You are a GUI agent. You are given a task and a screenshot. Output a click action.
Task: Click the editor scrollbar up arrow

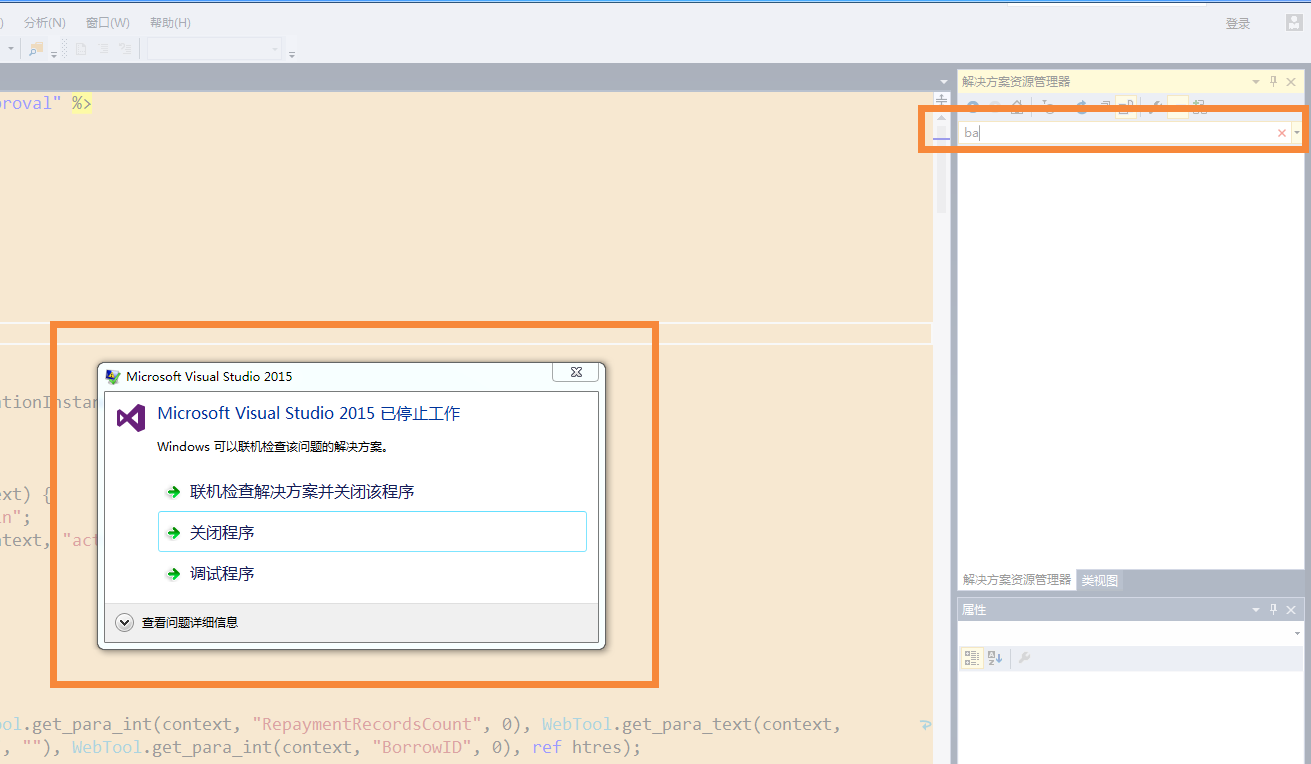click(x=941, y=117)
